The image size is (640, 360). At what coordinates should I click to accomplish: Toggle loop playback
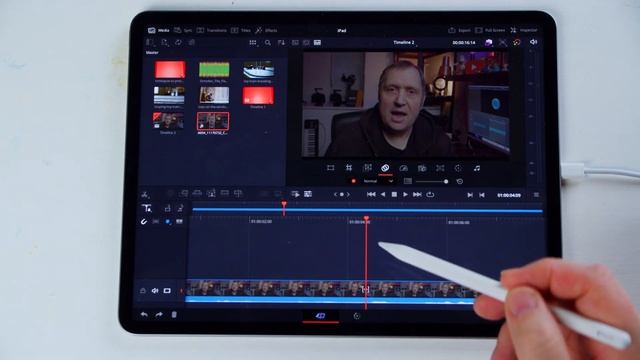point(430,195)
